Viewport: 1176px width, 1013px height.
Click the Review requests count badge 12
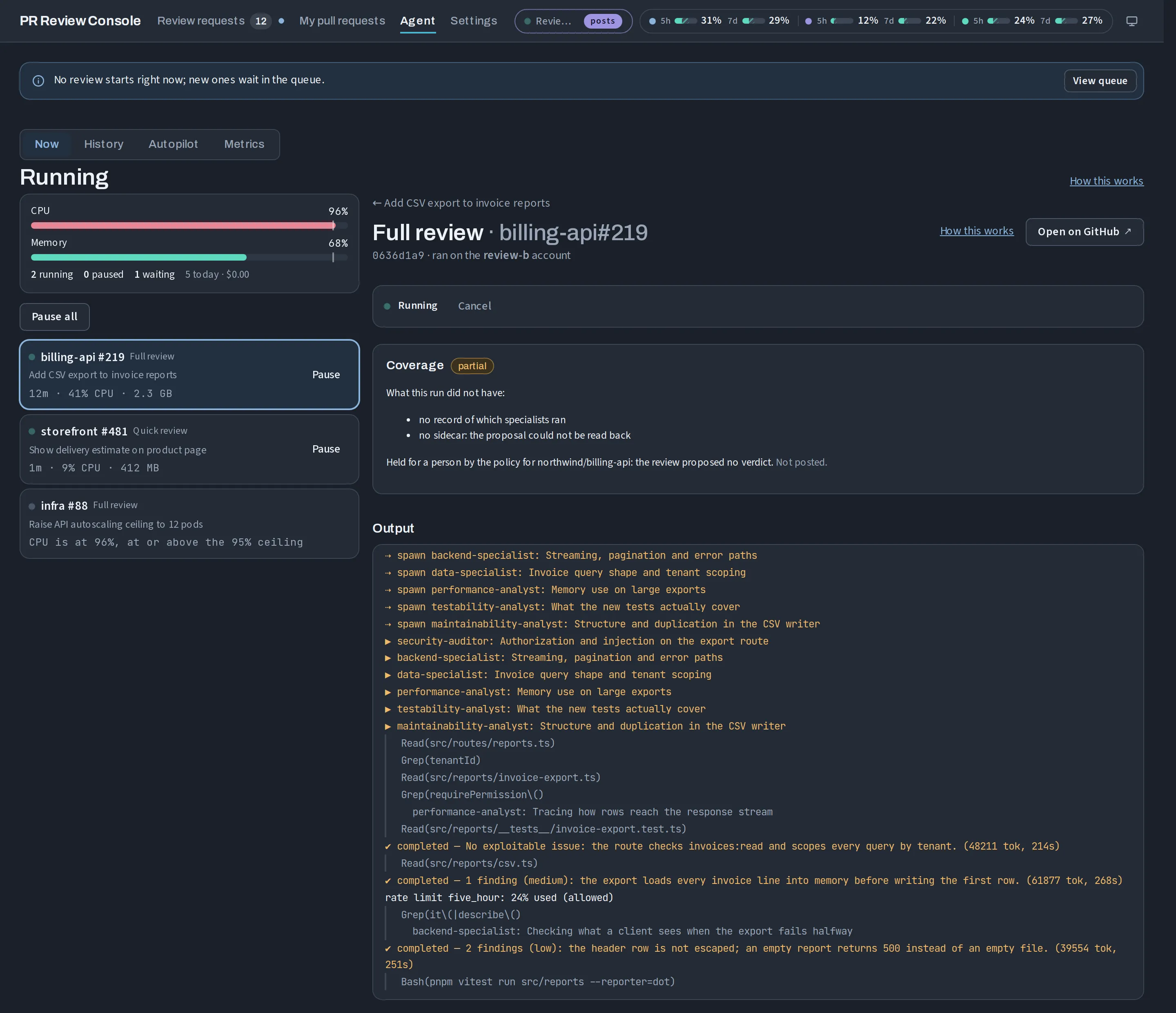[x=261, y=21]
